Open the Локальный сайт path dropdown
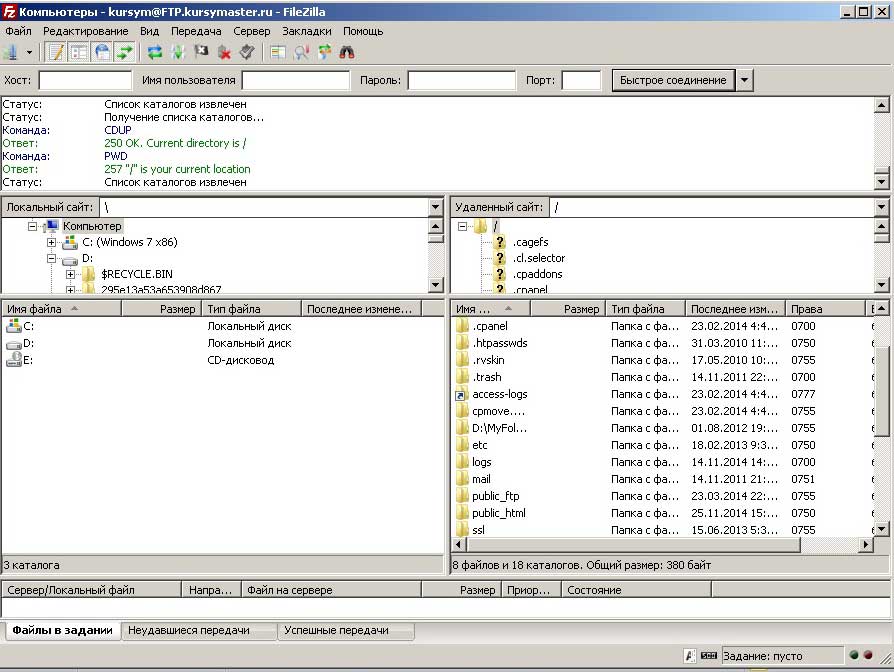Image resolution: width=894 pixels, height=672 pixels. pos(436,207)
